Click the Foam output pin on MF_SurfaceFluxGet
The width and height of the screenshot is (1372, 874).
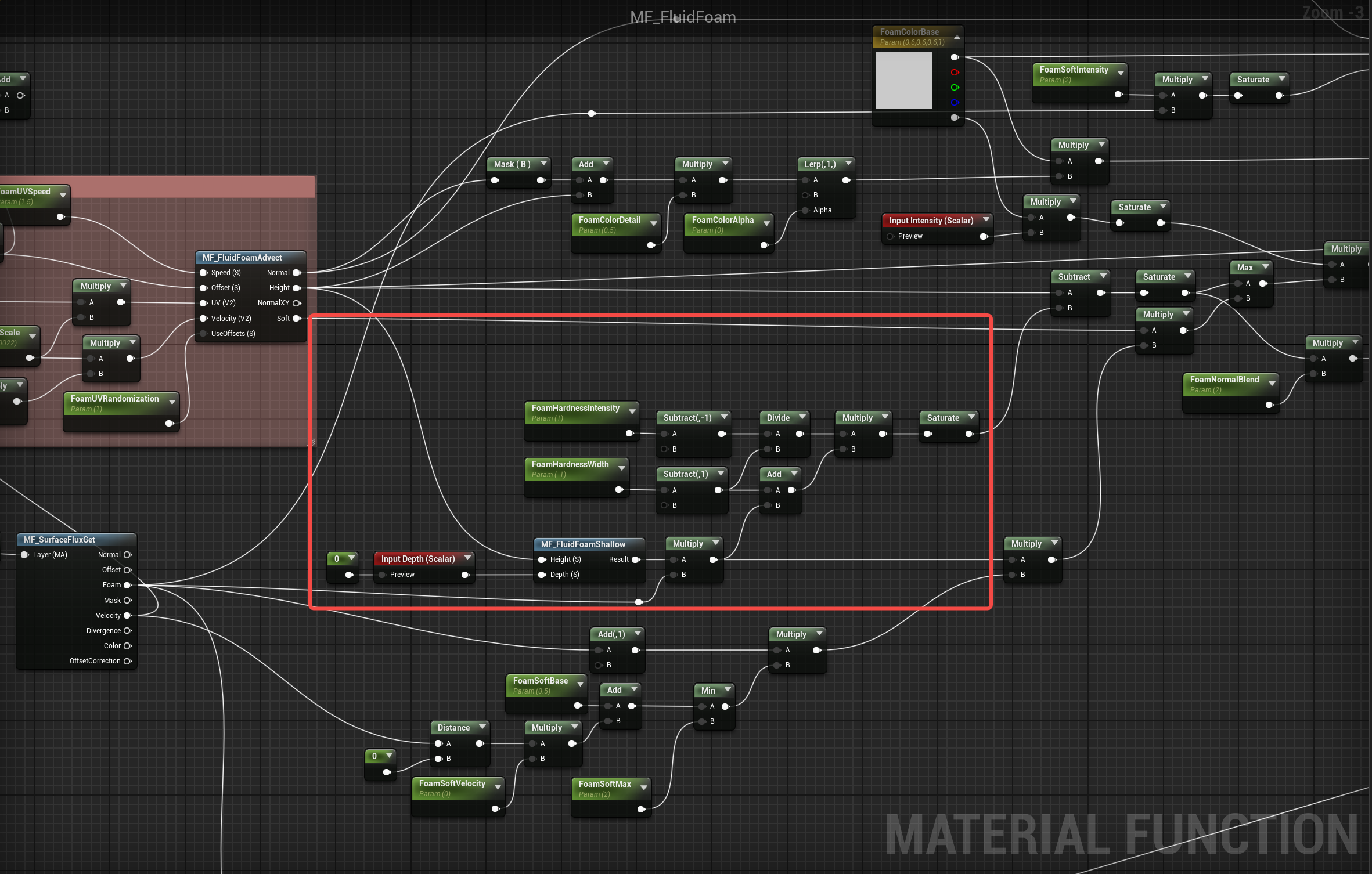coord(127,585)
